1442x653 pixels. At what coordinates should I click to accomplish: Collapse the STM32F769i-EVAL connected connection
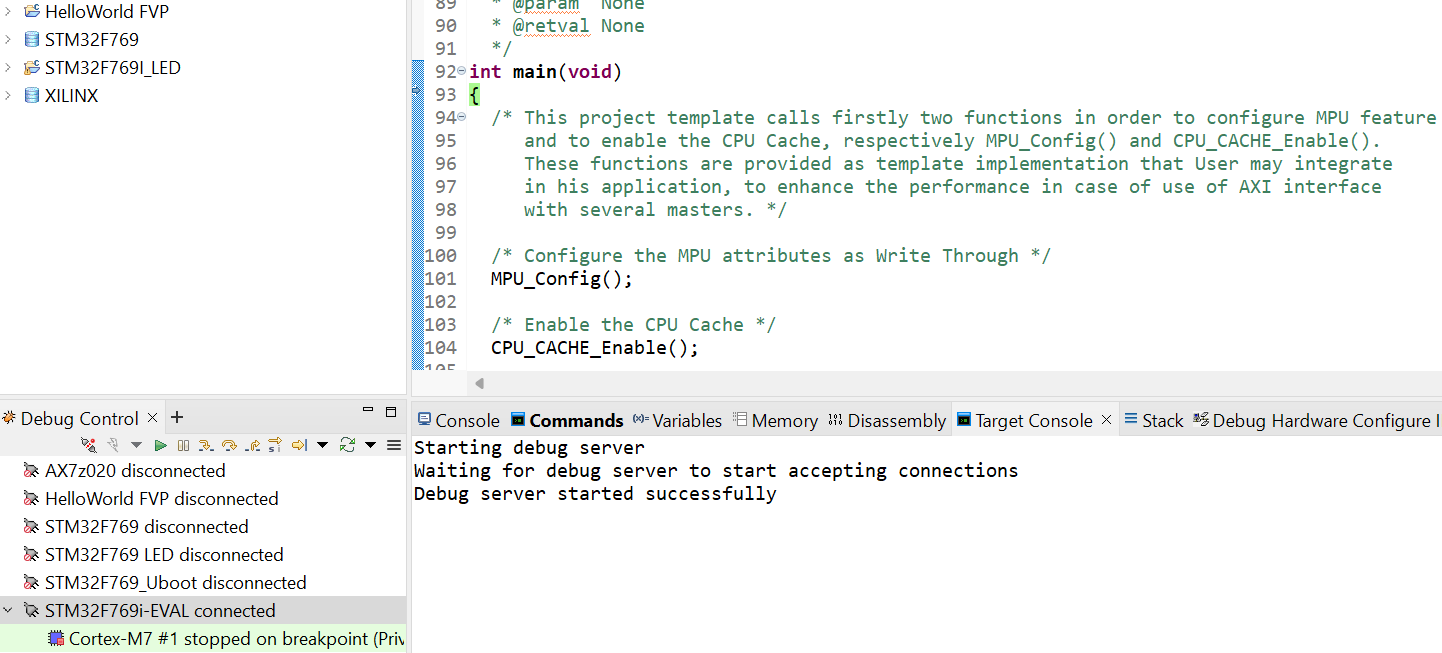tap(9, 610)
